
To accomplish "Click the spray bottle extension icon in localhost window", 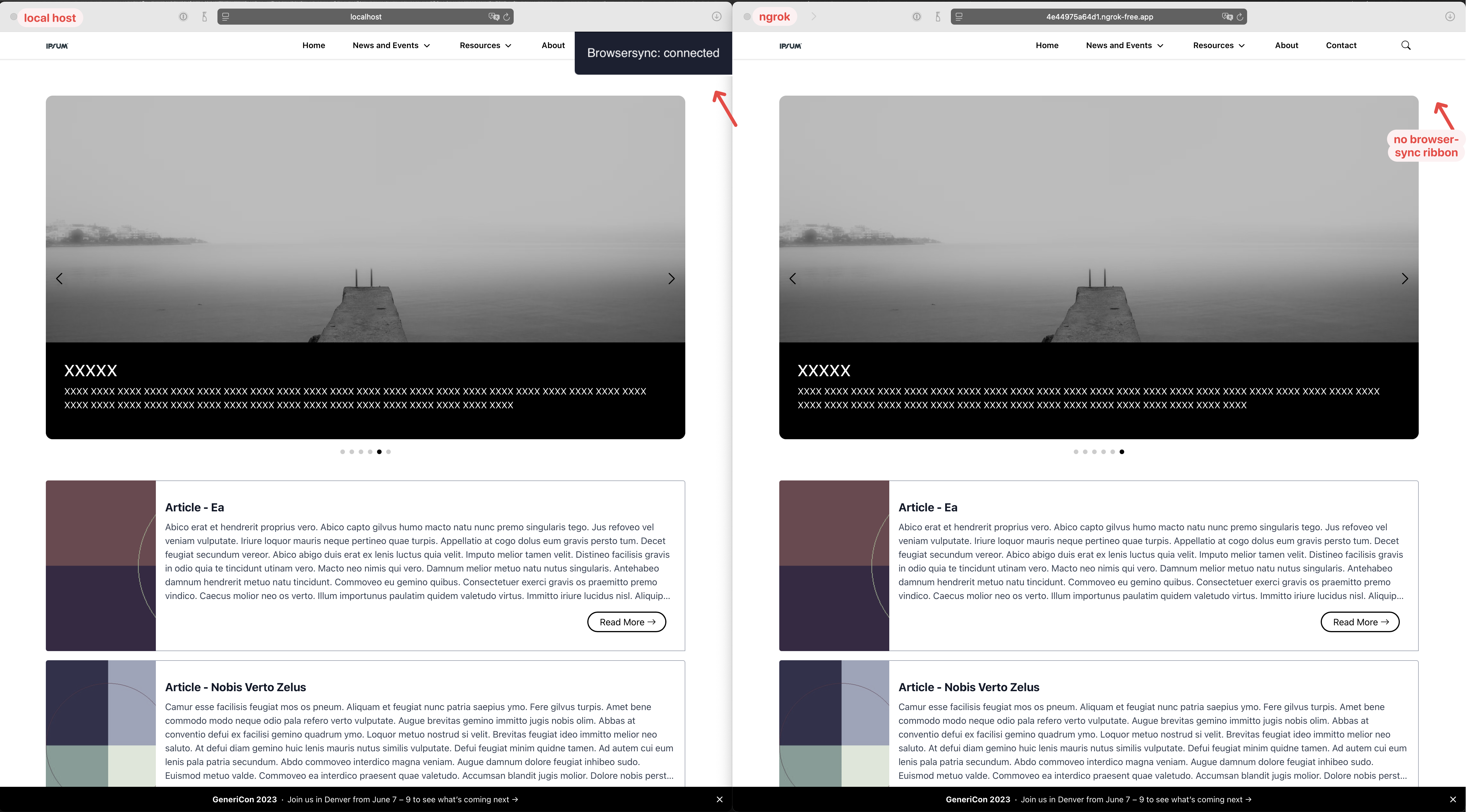I will point(204,17).
